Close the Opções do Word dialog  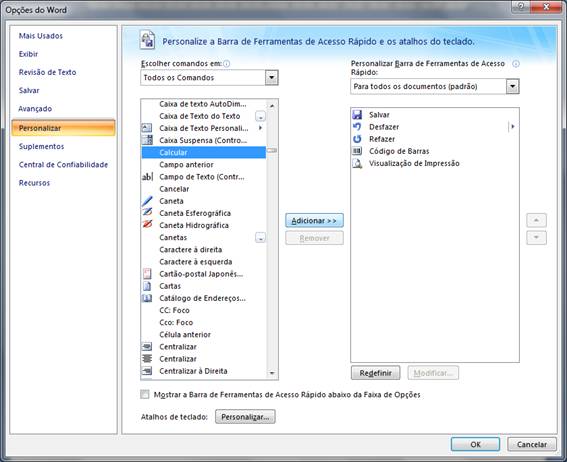(x=547, y=7)
